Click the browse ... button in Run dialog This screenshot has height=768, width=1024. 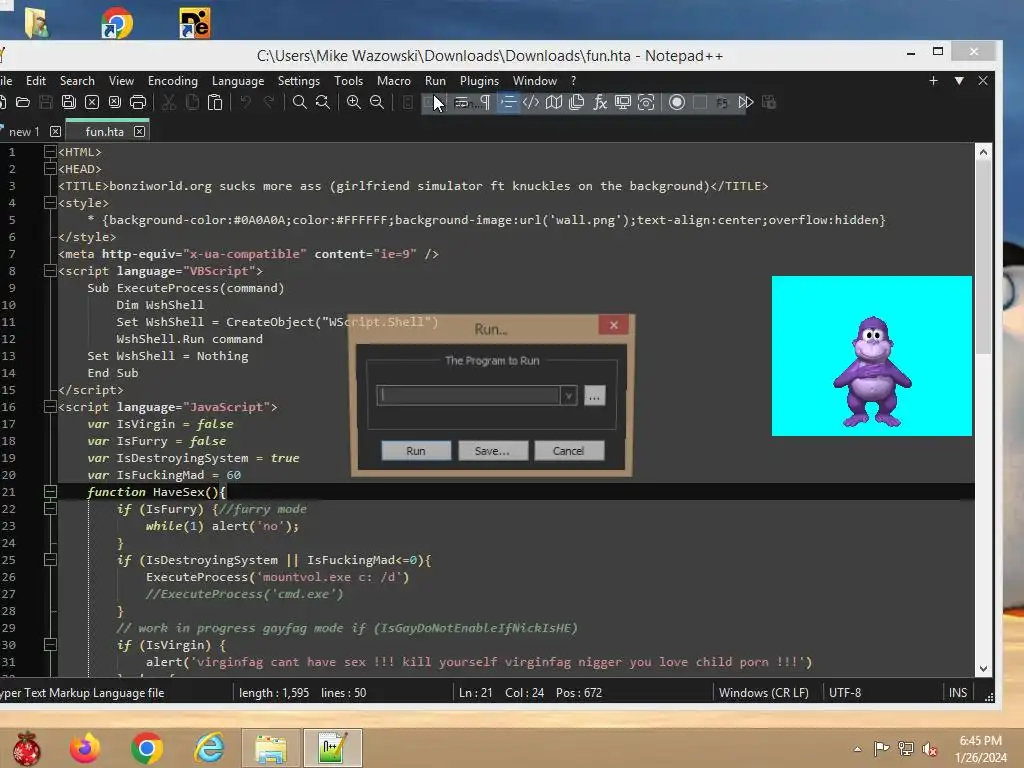(x=594, y=396)
